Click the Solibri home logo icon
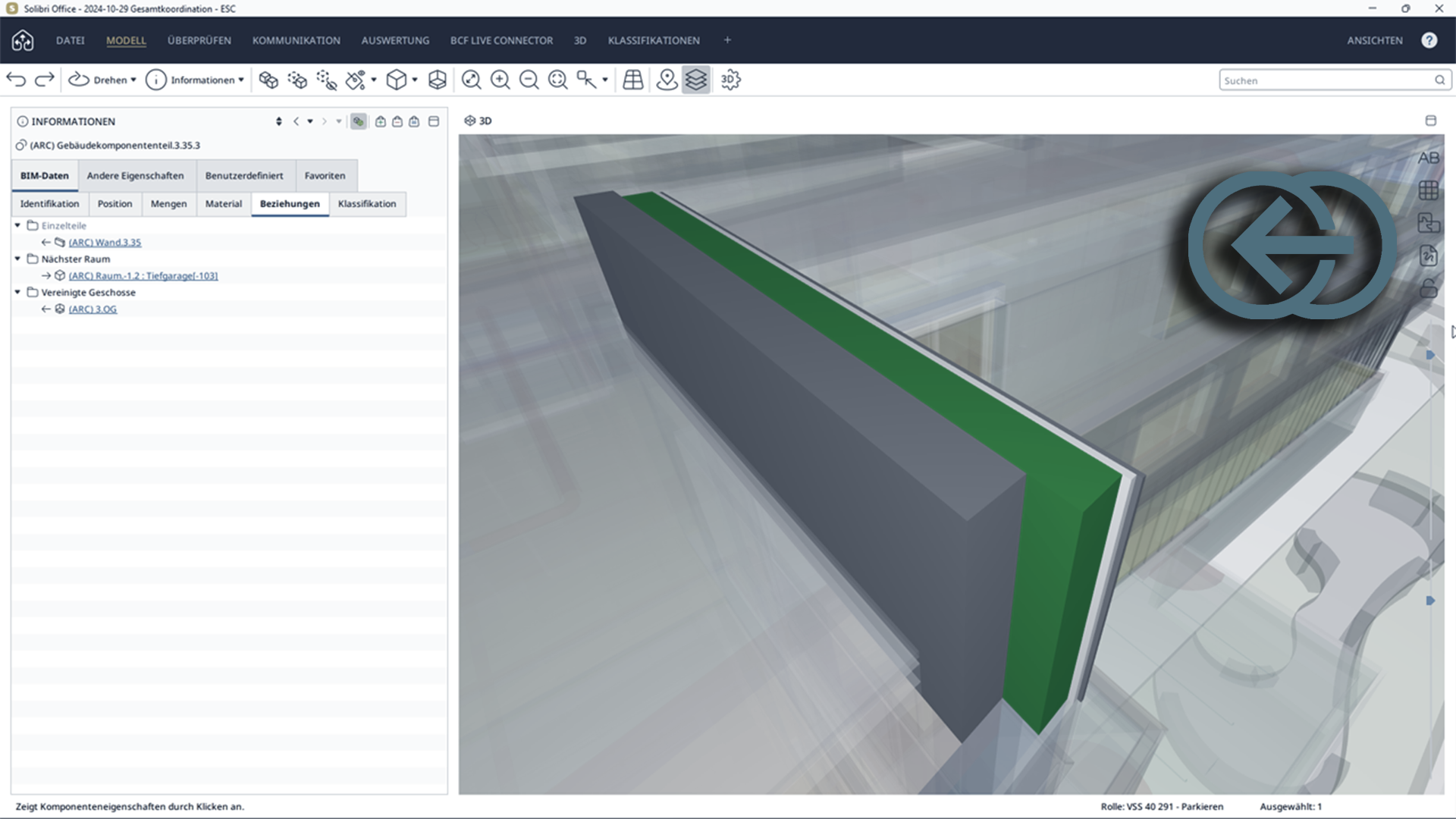The width and height of the screenshot is (1456, 819). (23, 40)
